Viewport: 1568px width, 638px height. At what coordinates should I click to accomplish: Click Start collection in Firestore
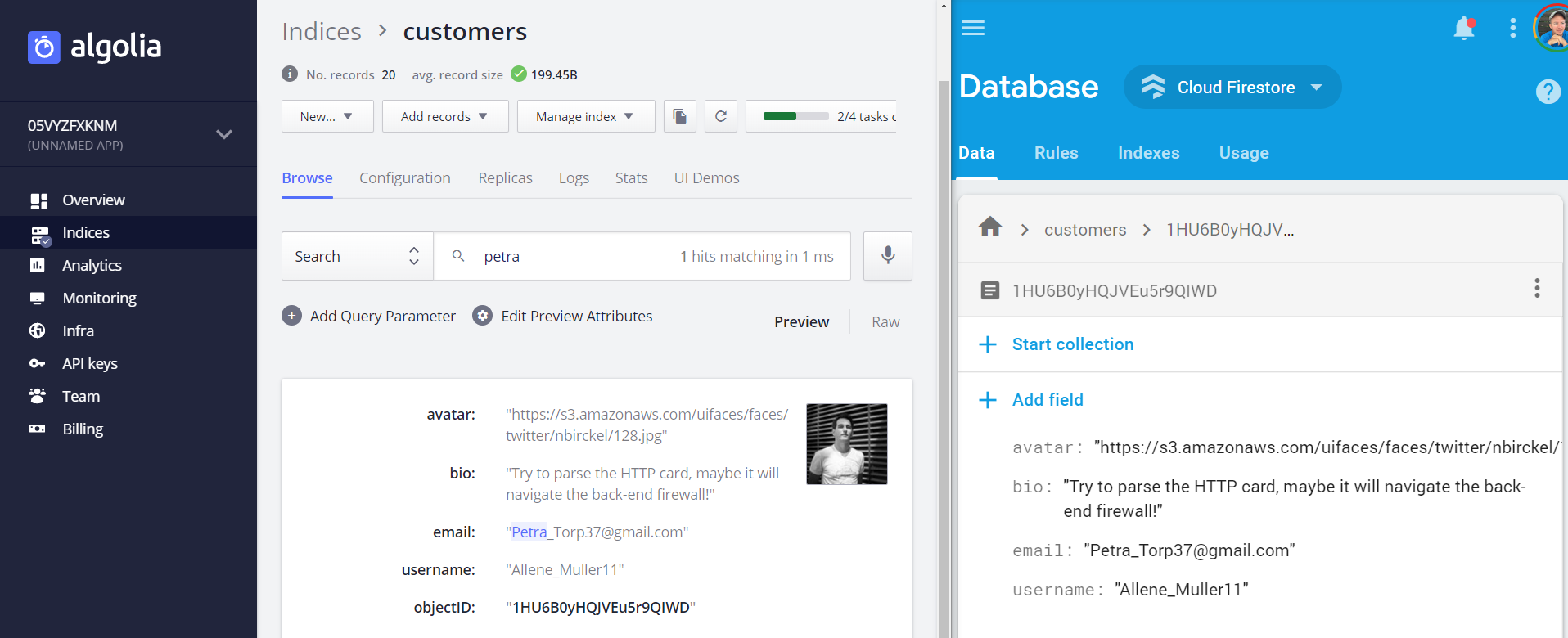pyautogui.click(x=1072, y=344)
